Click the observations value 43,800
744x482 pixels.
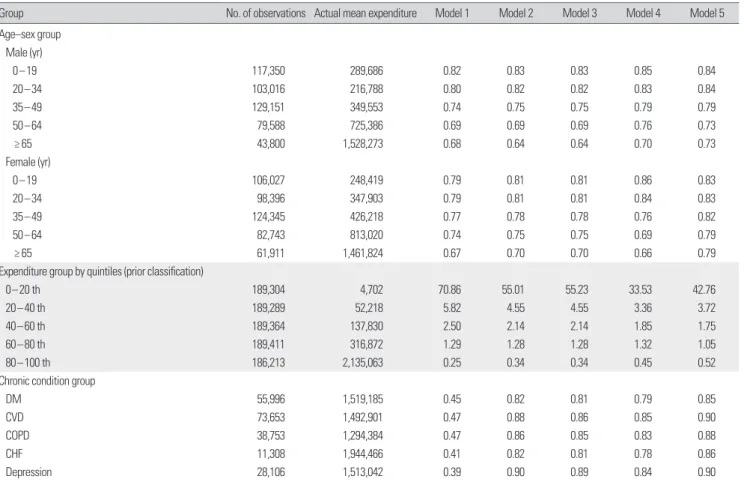pyautogui.click(x=271, y=144)
